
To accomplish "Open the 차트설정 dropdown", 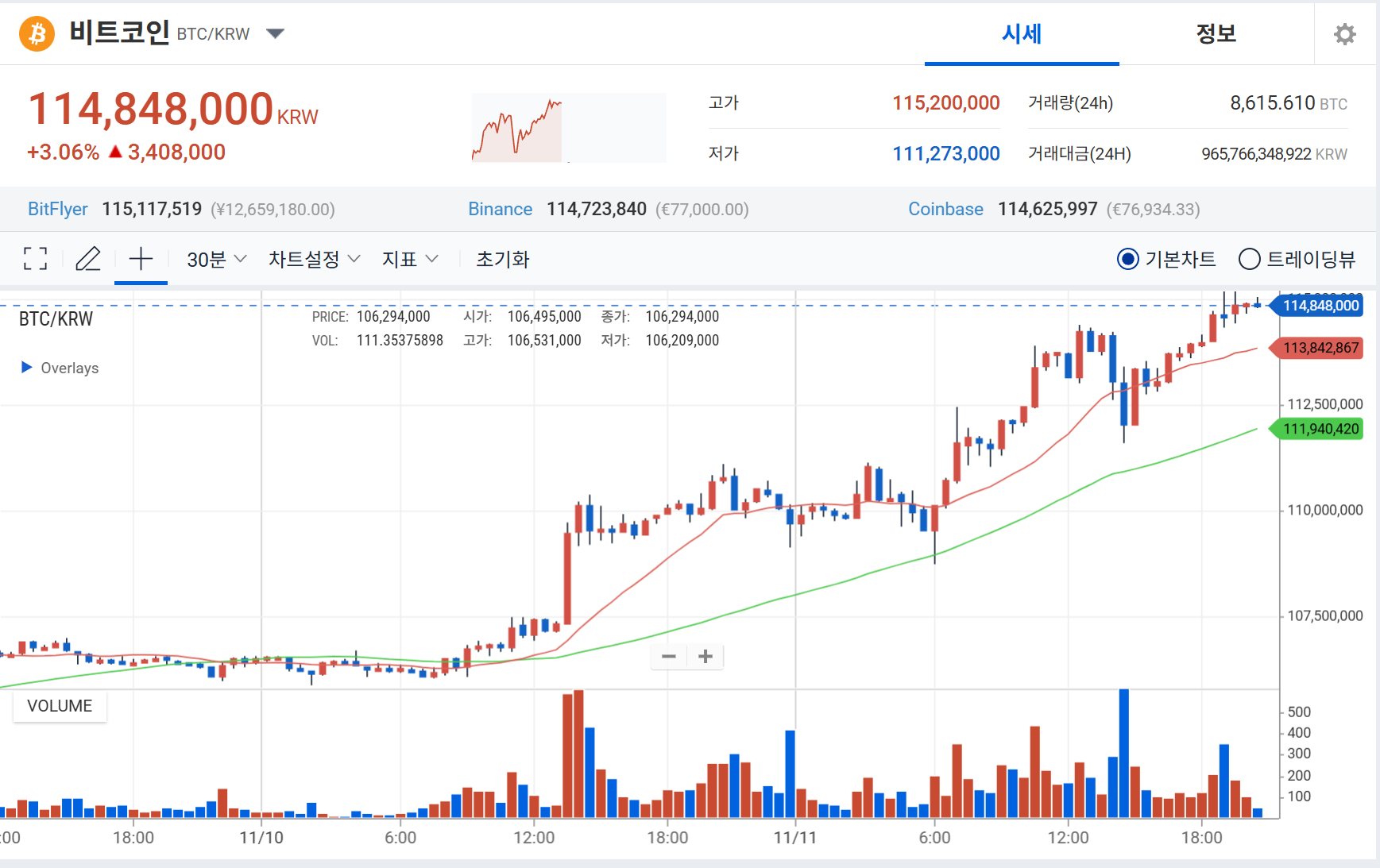I will (x=315, y=259).
